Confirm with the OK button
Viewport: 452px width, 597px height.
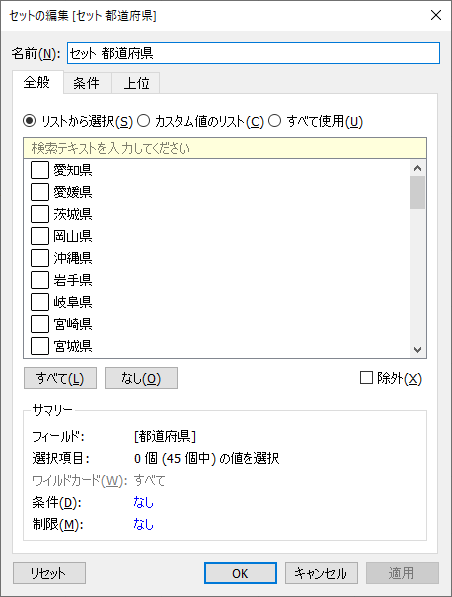240,573
